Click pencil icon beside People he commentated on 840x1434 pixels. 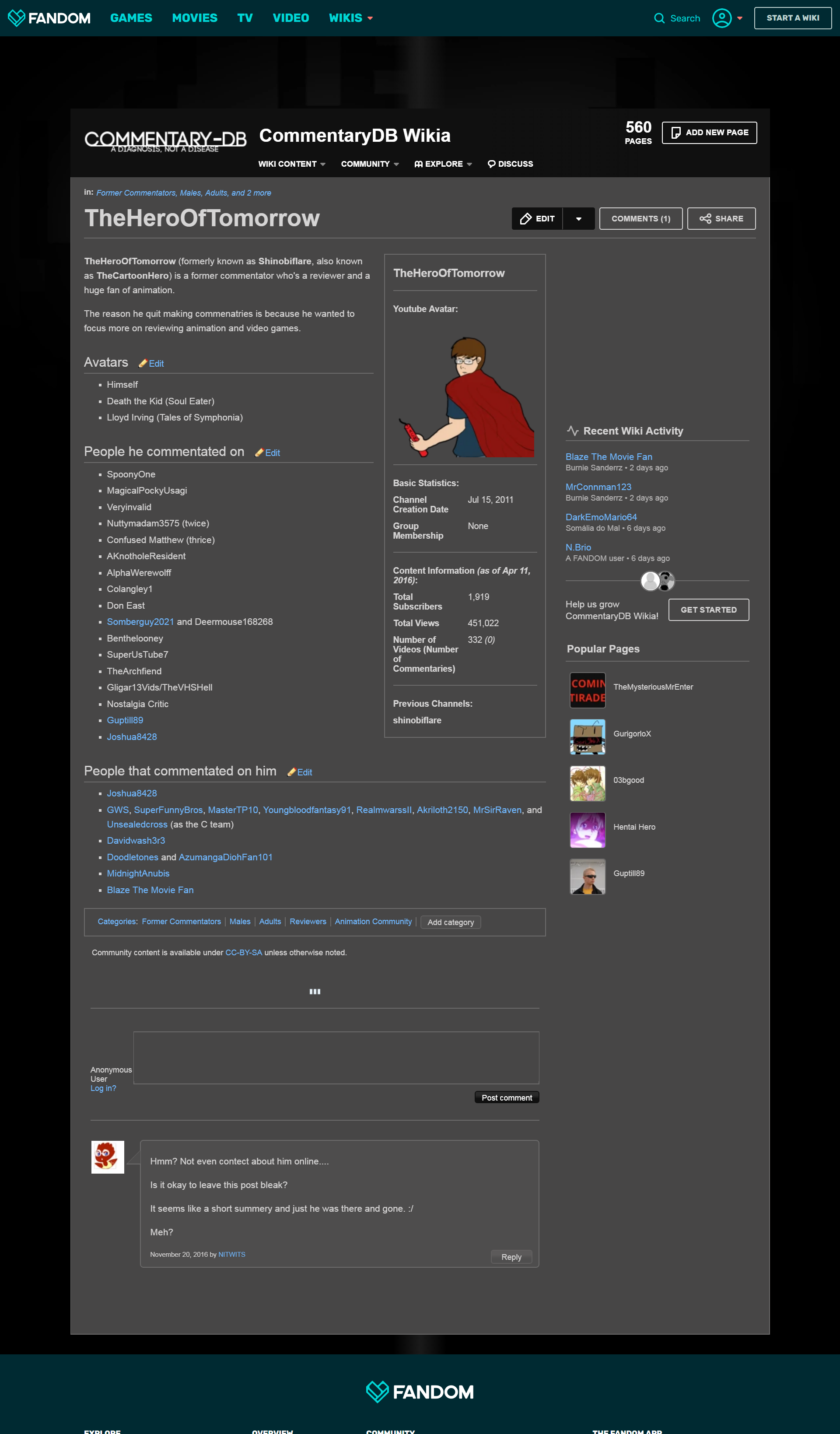click(259, 452)
